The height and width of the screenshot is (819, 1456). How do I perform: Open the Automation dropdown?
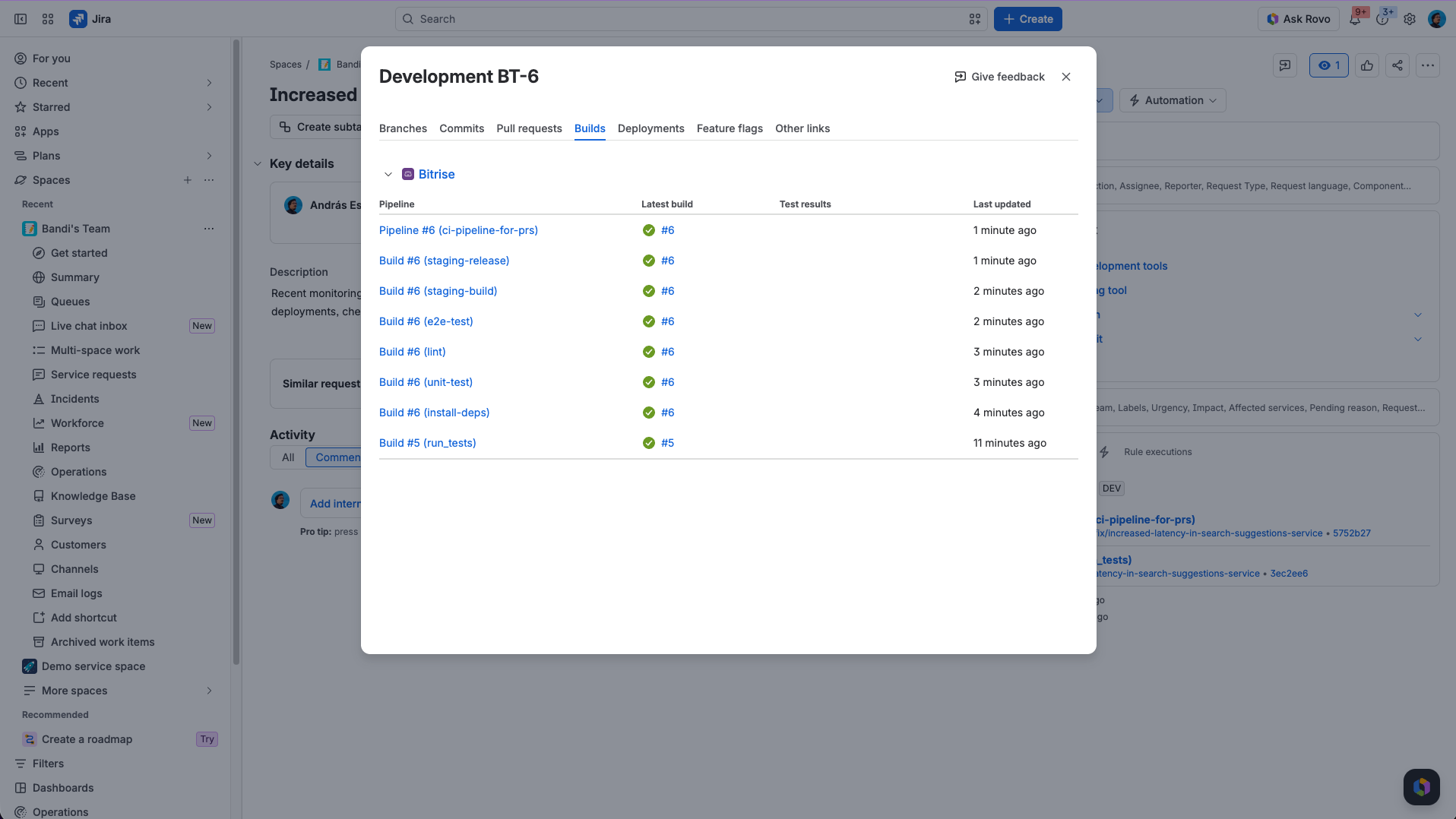pos(1173,100)
